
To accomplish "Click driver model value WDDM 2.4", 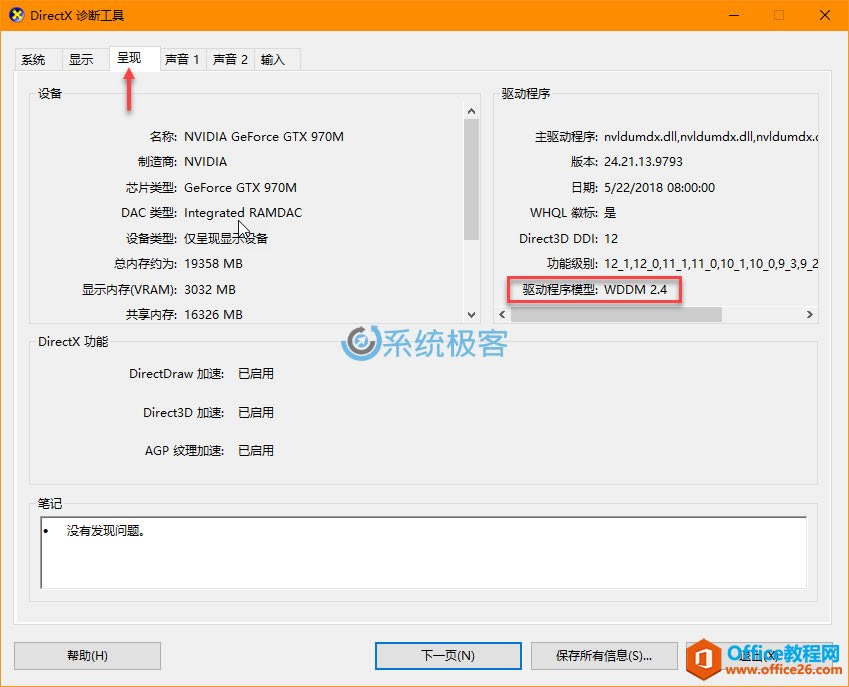I will point(636,290).
